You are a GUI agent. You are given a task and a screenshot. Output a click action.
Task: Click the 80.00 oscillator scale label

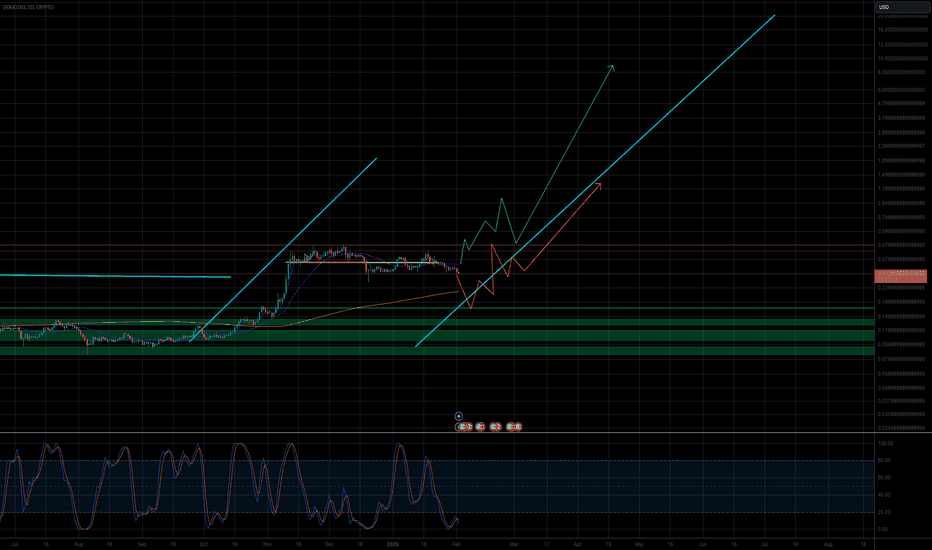(x=884, y=460)
